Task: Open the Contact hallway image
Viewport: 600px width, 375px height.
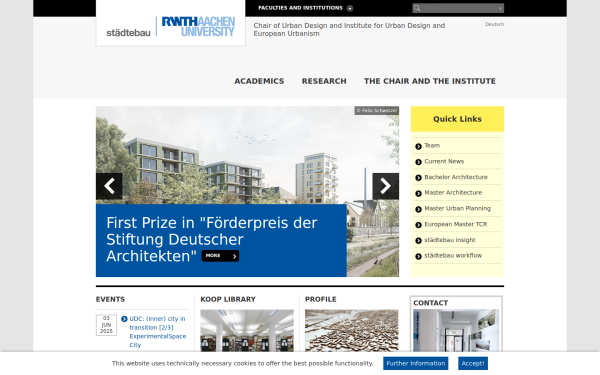Action: click(456, 331)
